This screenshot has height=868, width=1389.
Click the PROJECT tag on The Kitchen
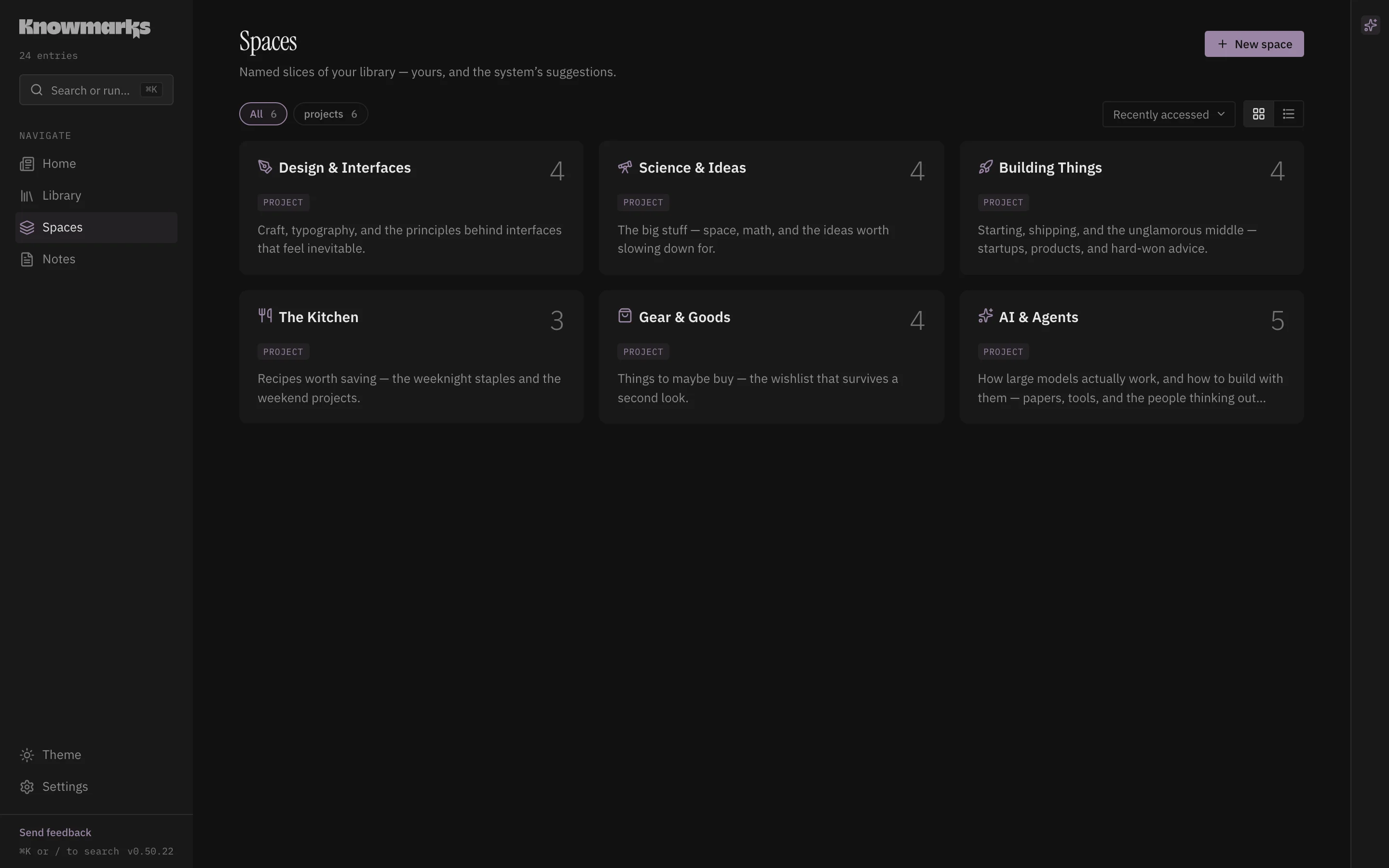coord(283,352)
